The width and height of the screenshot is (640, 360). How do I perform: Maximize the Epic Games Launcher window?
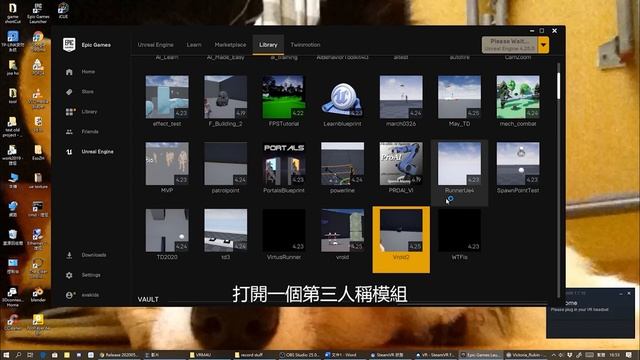[x=542, y=31]
